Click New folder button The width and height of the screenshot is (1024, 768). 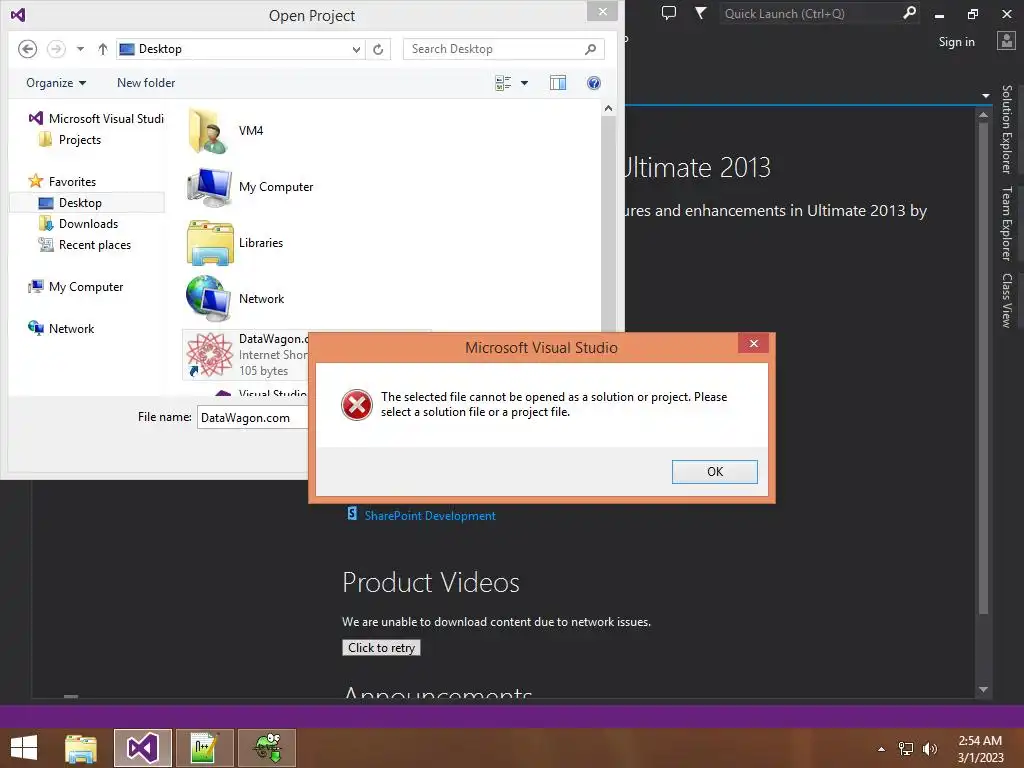click(x=146, y=83)
